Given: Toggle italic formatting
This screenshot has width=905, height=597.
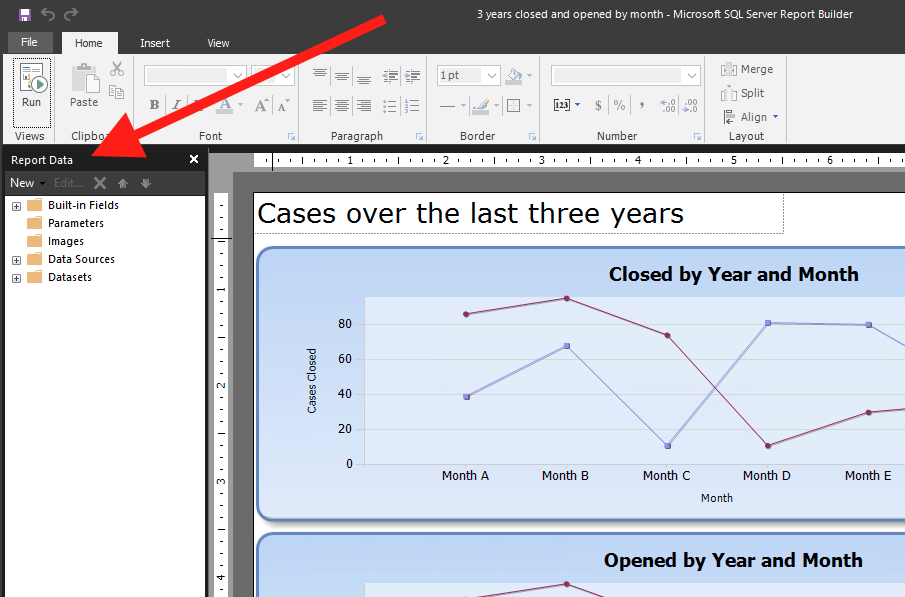Looking at the screenshot, I should click(x=176, y=105).
